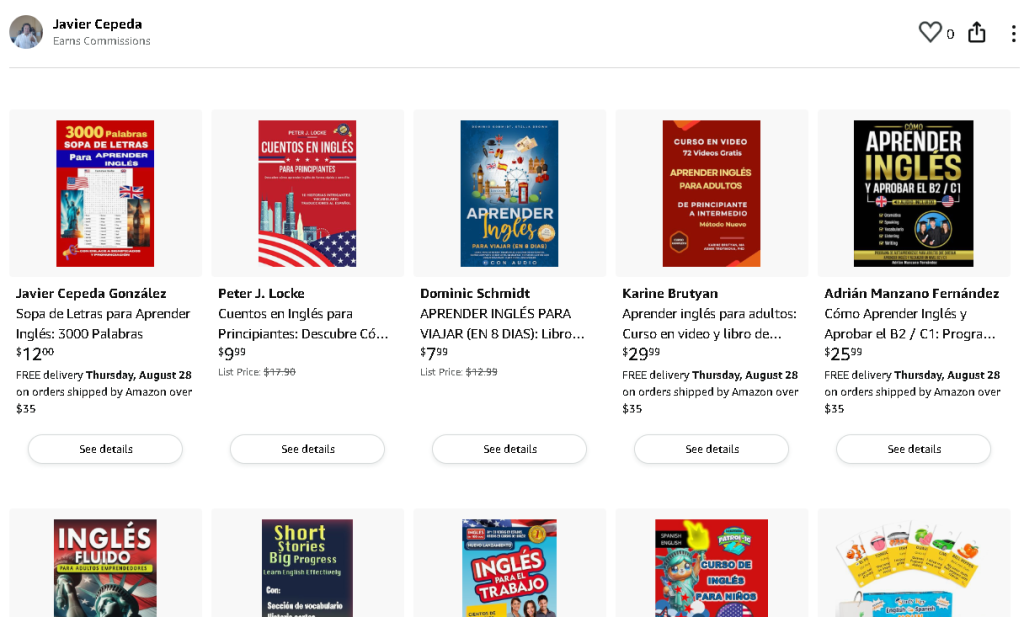See details for Peter J. Locke book
Screen dimensions: 1024x617
tap(307, 449)
